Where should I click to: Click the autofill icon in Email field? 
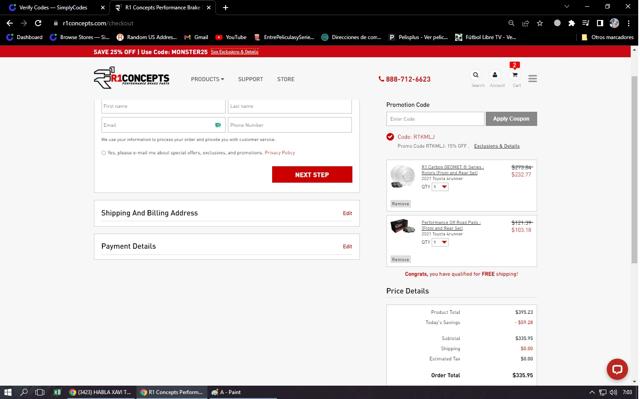pyautogui.click(x=218, y=125)
